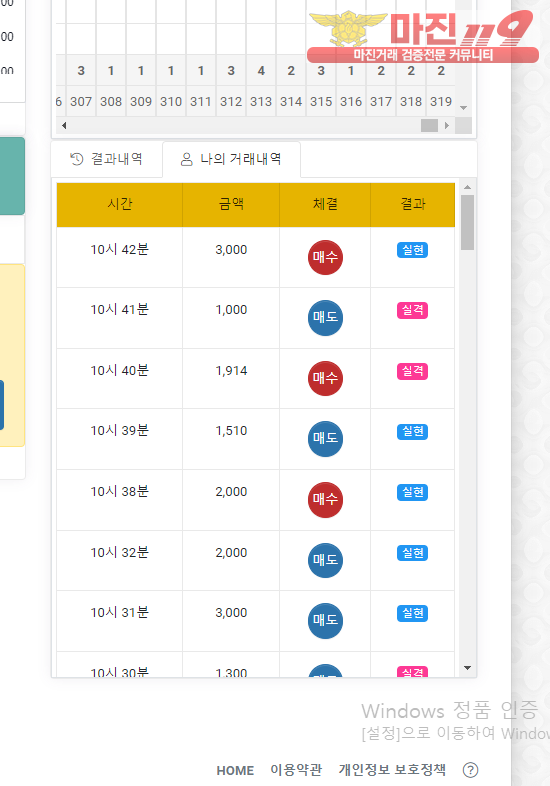
Task: Click the user icon beside 나의 거래내역
Action: point(187,159)
